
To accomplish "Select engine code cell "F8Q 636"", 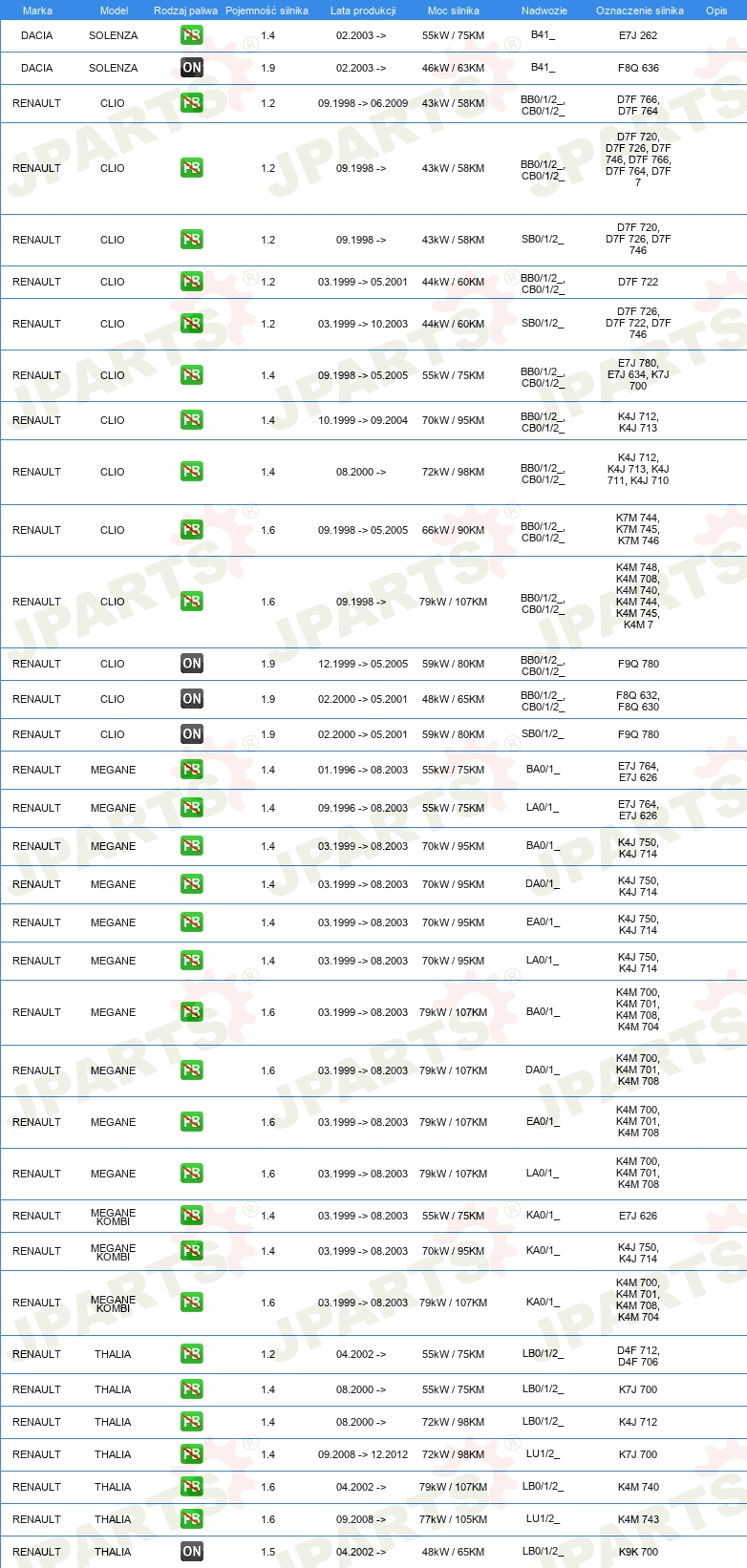I will 638,68.
